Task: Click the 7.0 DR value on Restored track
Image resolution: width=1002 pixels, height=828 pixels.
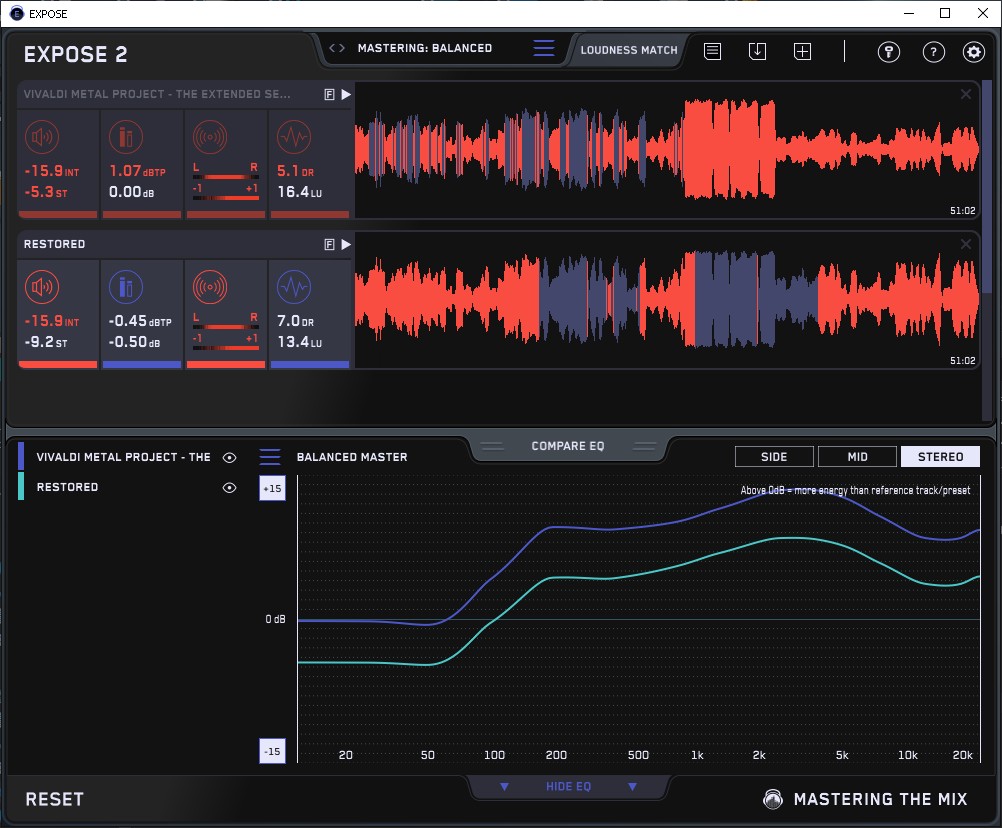Action: click(295, 321)
